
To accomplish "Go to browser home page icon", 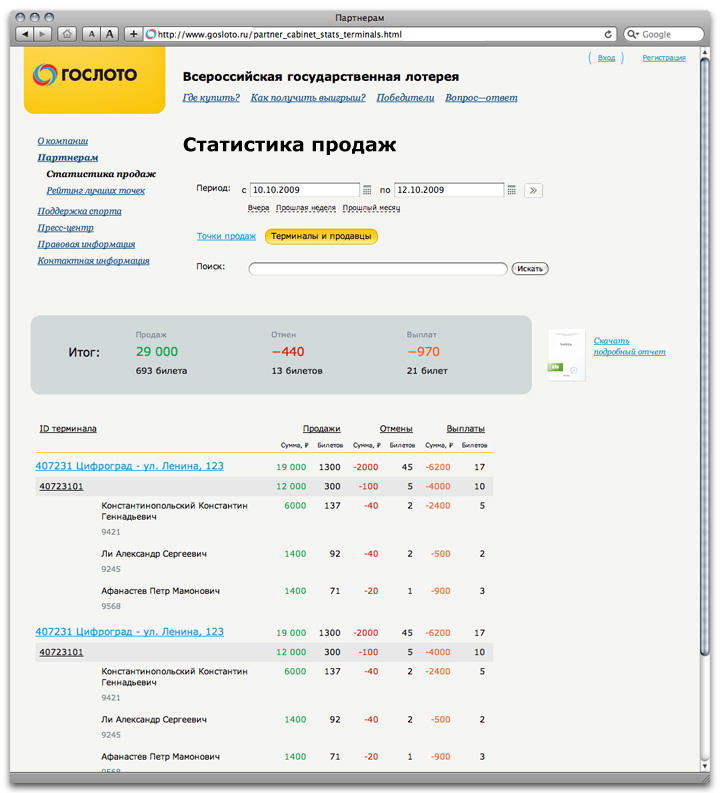I will tap(66, 34).
